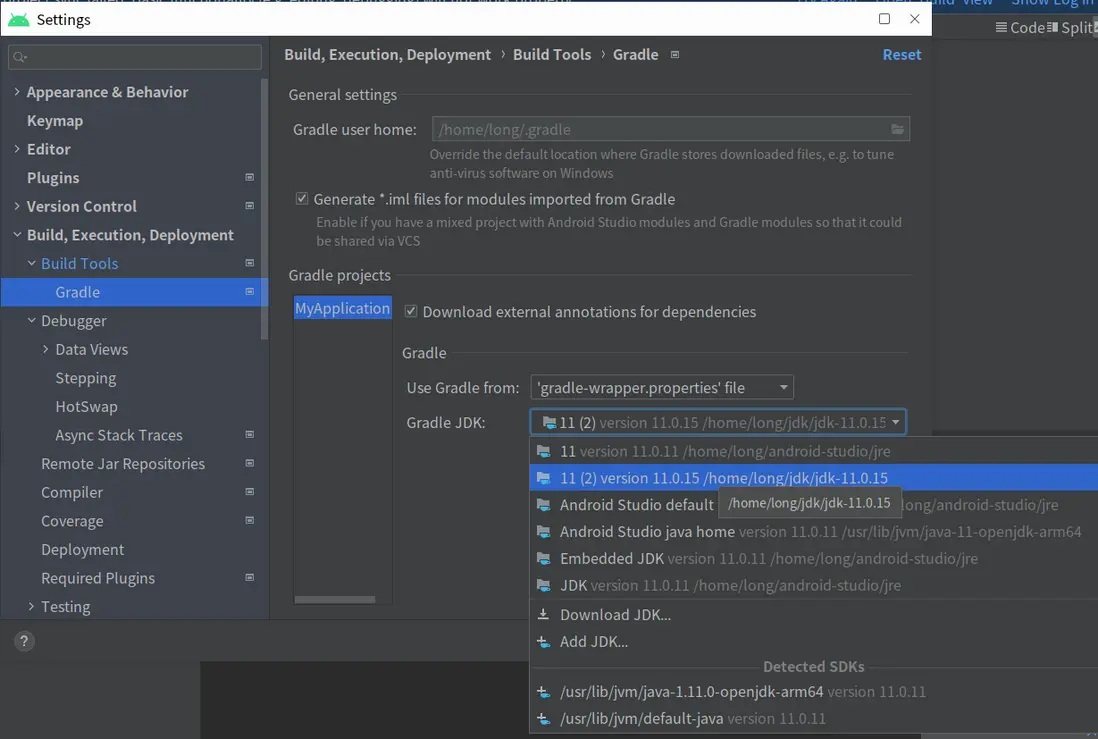The height and width of the screenshot is (739, 1098).
Task: Click project-level icon next to Async Stack Traces
Action: pos(249,434)
